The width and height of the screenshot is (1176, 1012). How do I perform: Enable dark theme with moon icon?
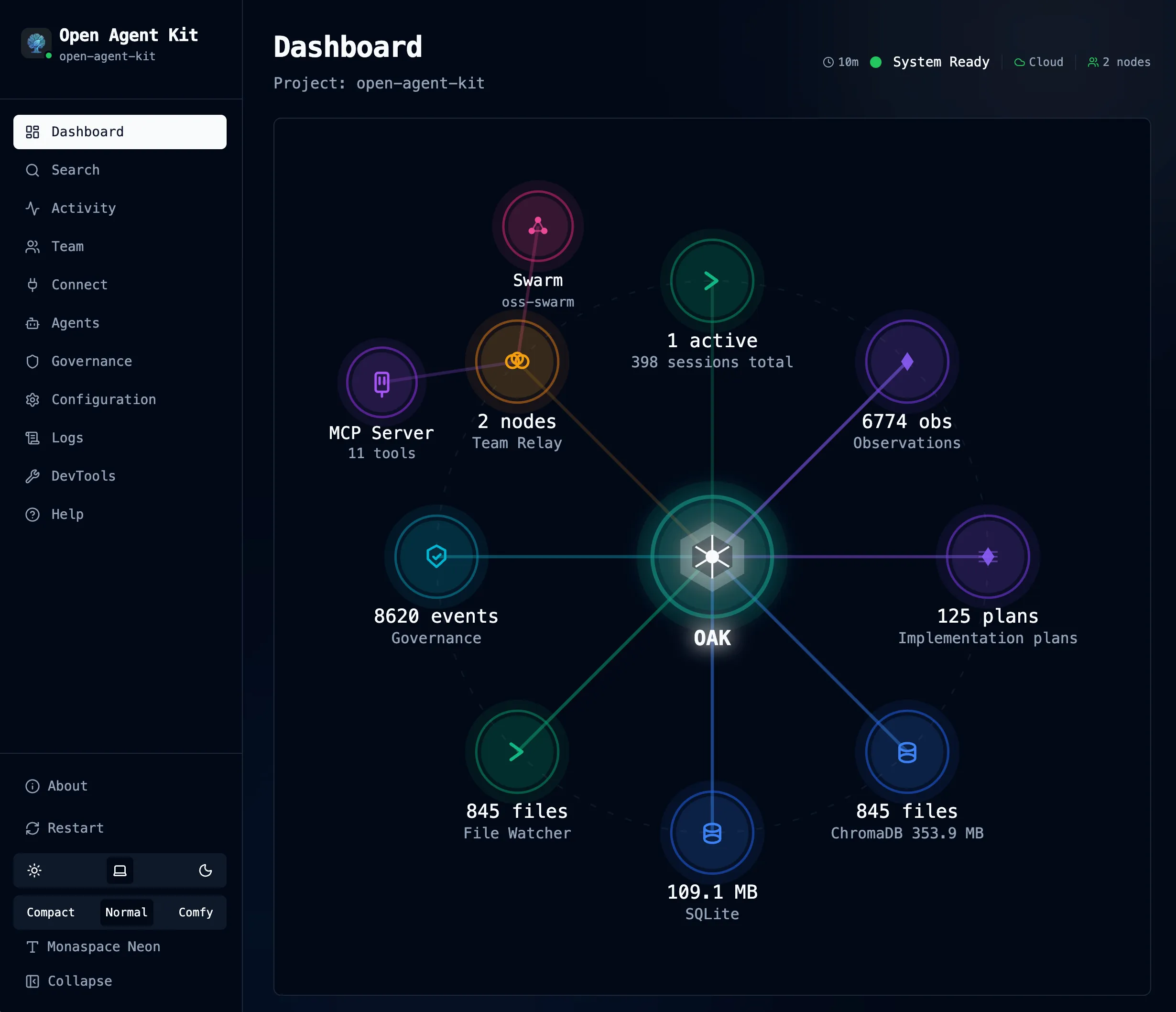click(205, 870)
